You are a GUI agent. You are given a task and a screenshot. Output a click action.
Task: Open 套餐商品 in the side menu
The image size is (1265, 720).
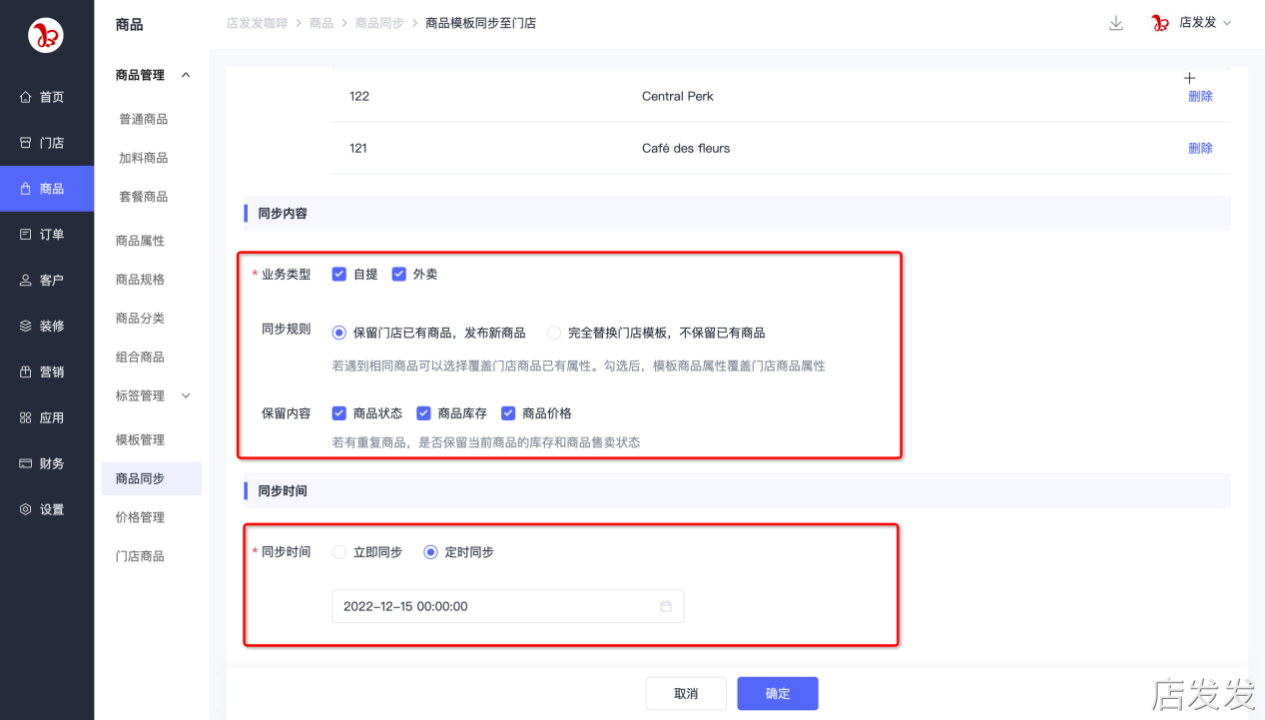point(144,197)
